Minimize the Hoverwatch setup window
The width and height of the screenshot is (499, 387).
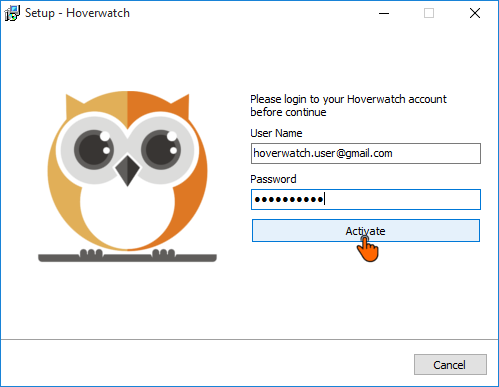(x=384, y=13)
